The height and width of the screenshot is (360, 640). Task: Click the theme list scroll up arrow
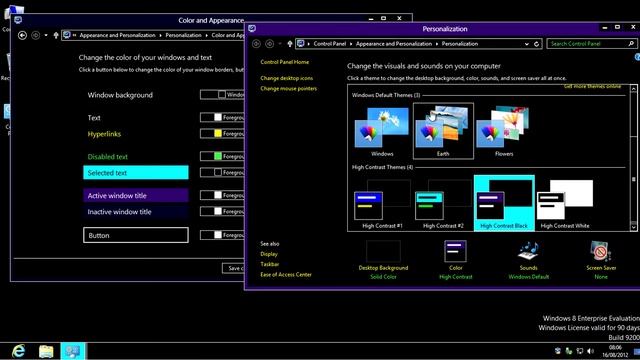point(633,89)
